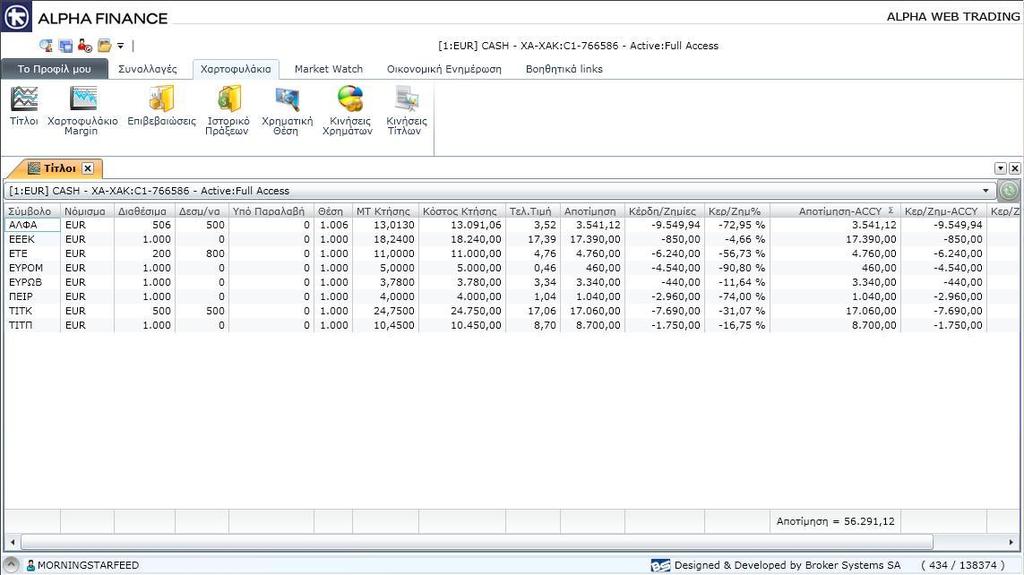Click the 18.240,00 acquisition cost cell
1024x575 pixels.
[462, 239]
